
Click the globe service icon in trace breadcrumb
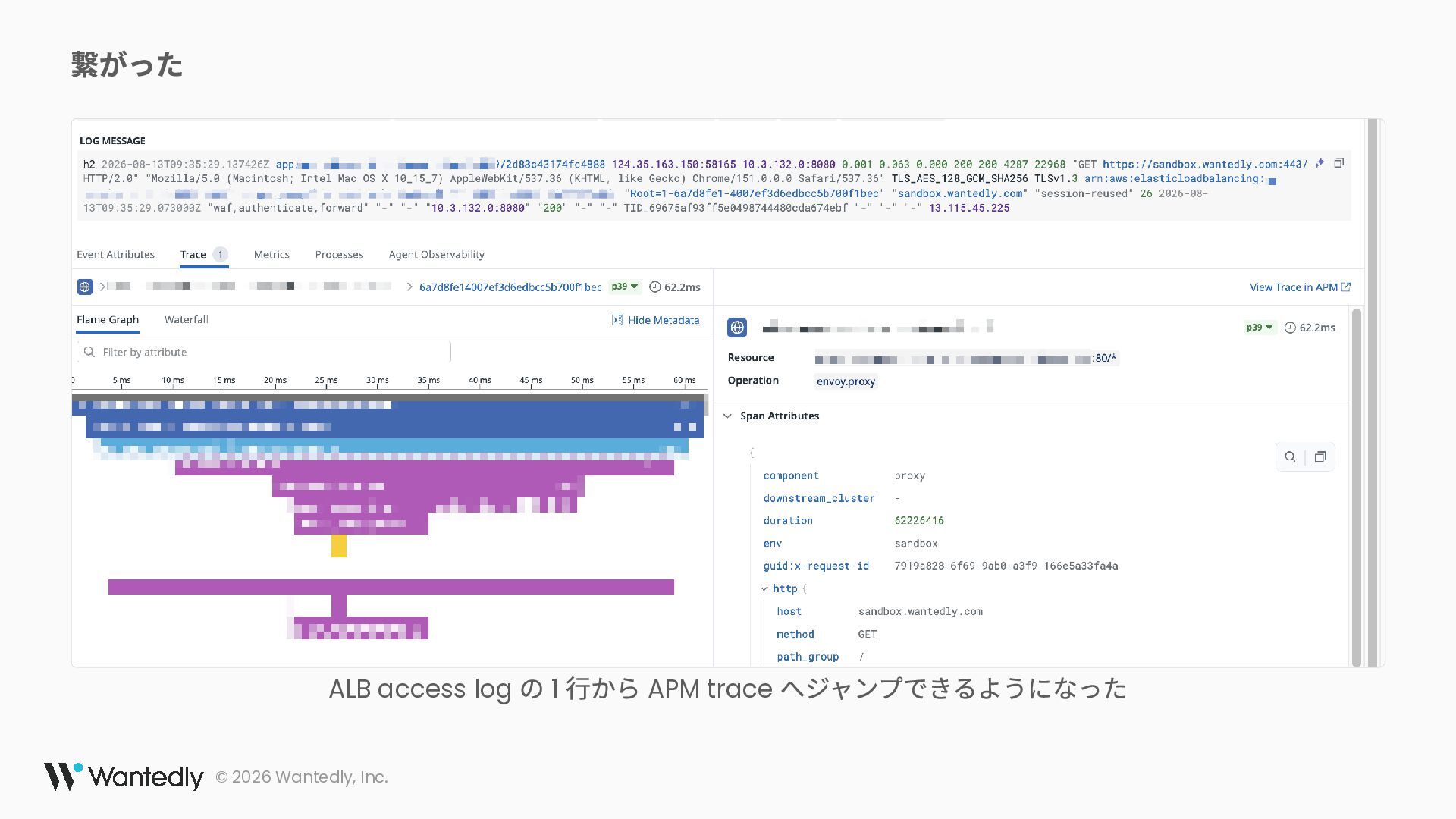pos(85,287)
